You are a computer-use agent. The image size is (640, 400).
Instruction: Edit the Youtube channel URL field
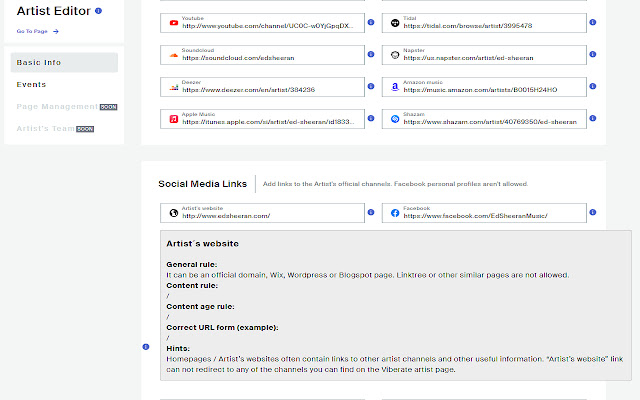pyautogui.click(x=262, y=23)
